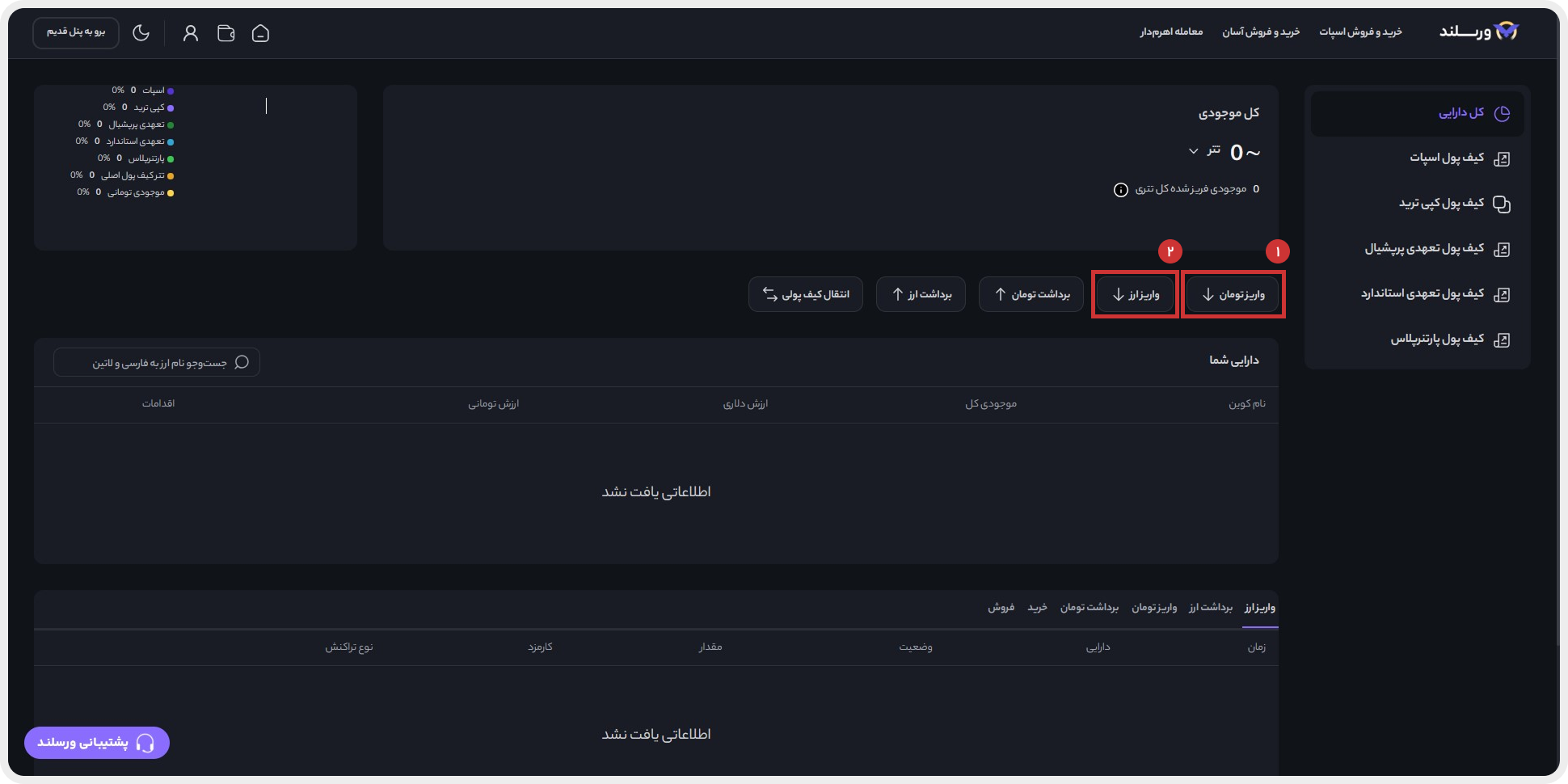
Task: Expand the تتر currency dropdown chevron
Action: pyautogui.click(x=1193, y=151)
